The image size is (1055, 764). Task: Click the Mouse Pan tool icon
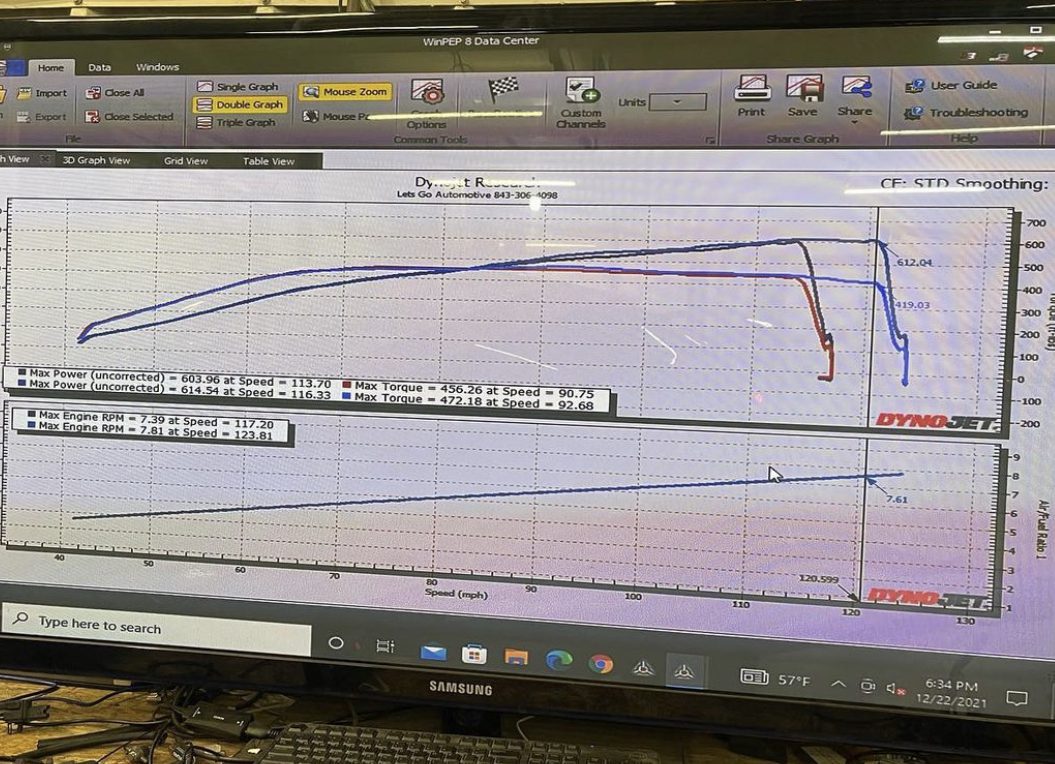[x=310, y=116]
